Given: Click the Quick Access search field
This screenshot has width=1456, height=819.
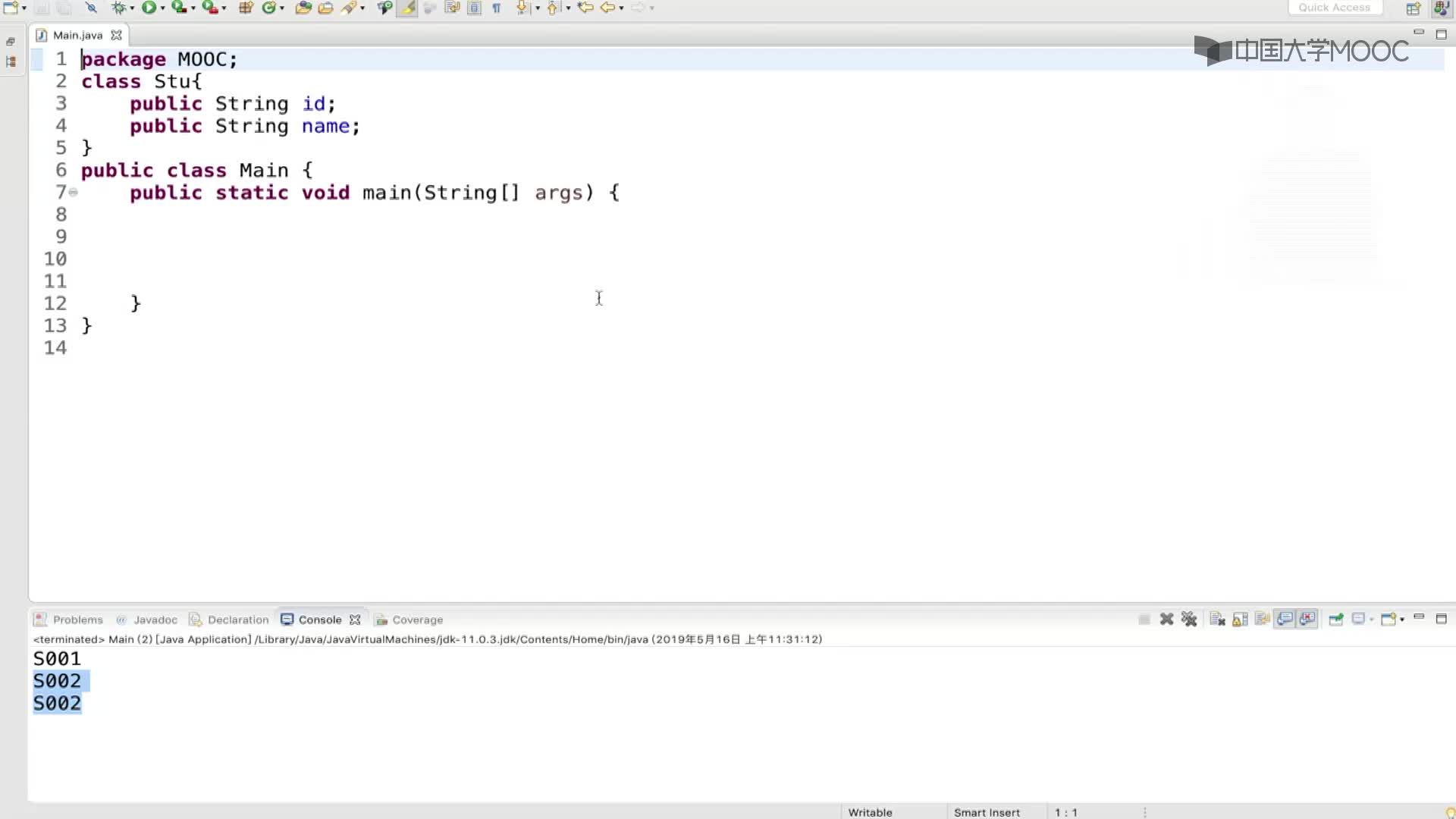Looking at the screenshot, I should point(1335,8).
